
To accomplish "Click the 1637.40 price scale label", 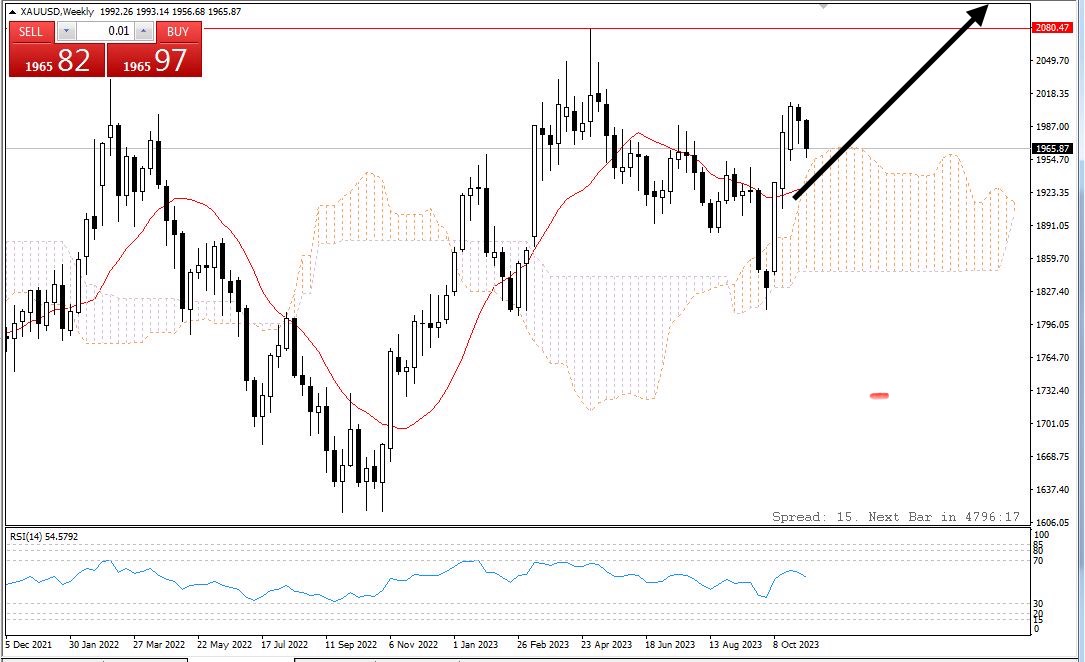I will 1052,490.
